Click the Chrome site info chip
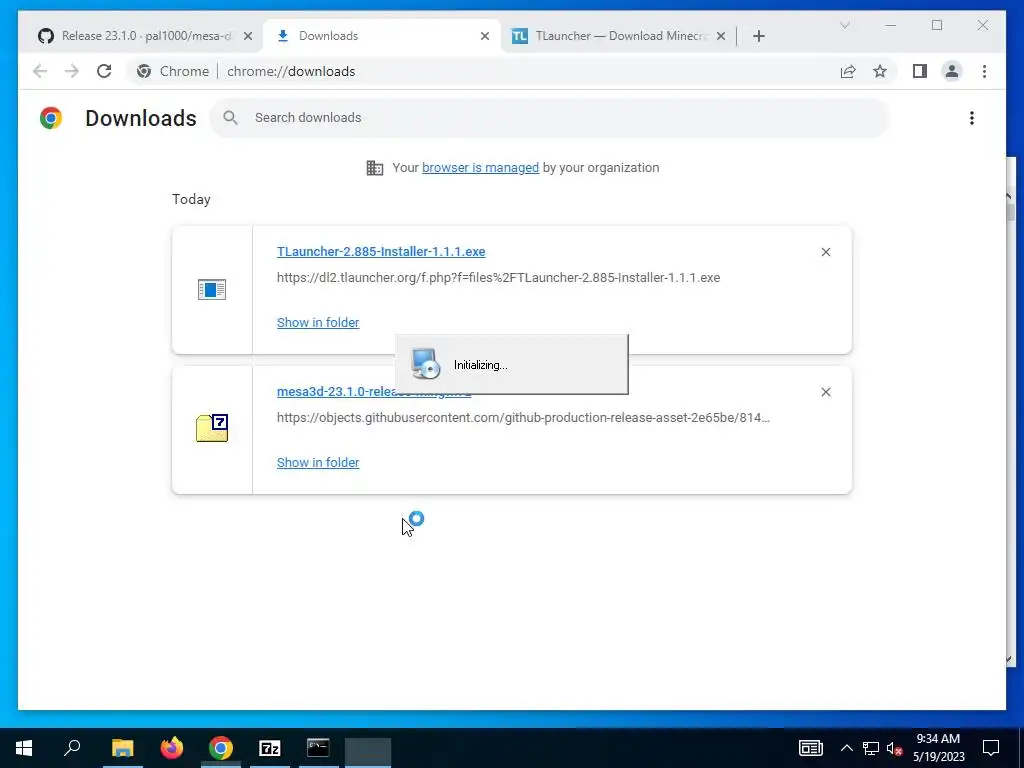 click(x=173, y=71)
